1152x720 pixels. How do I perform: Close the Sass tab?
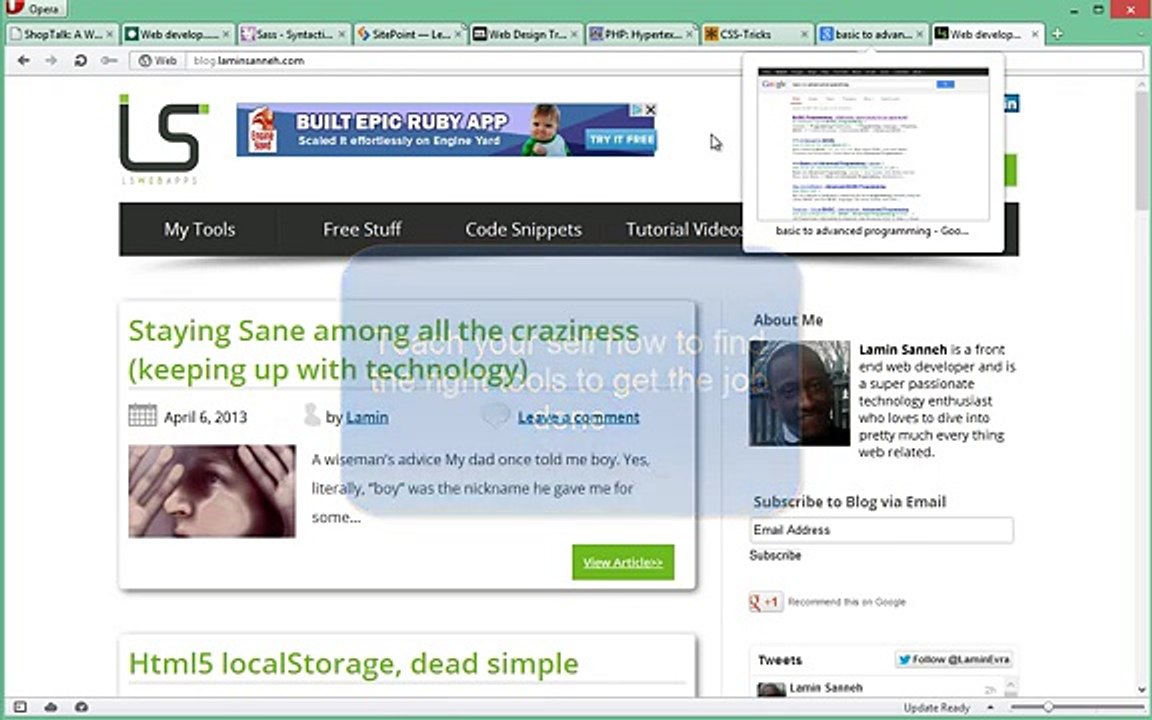(x=342, y=34)
